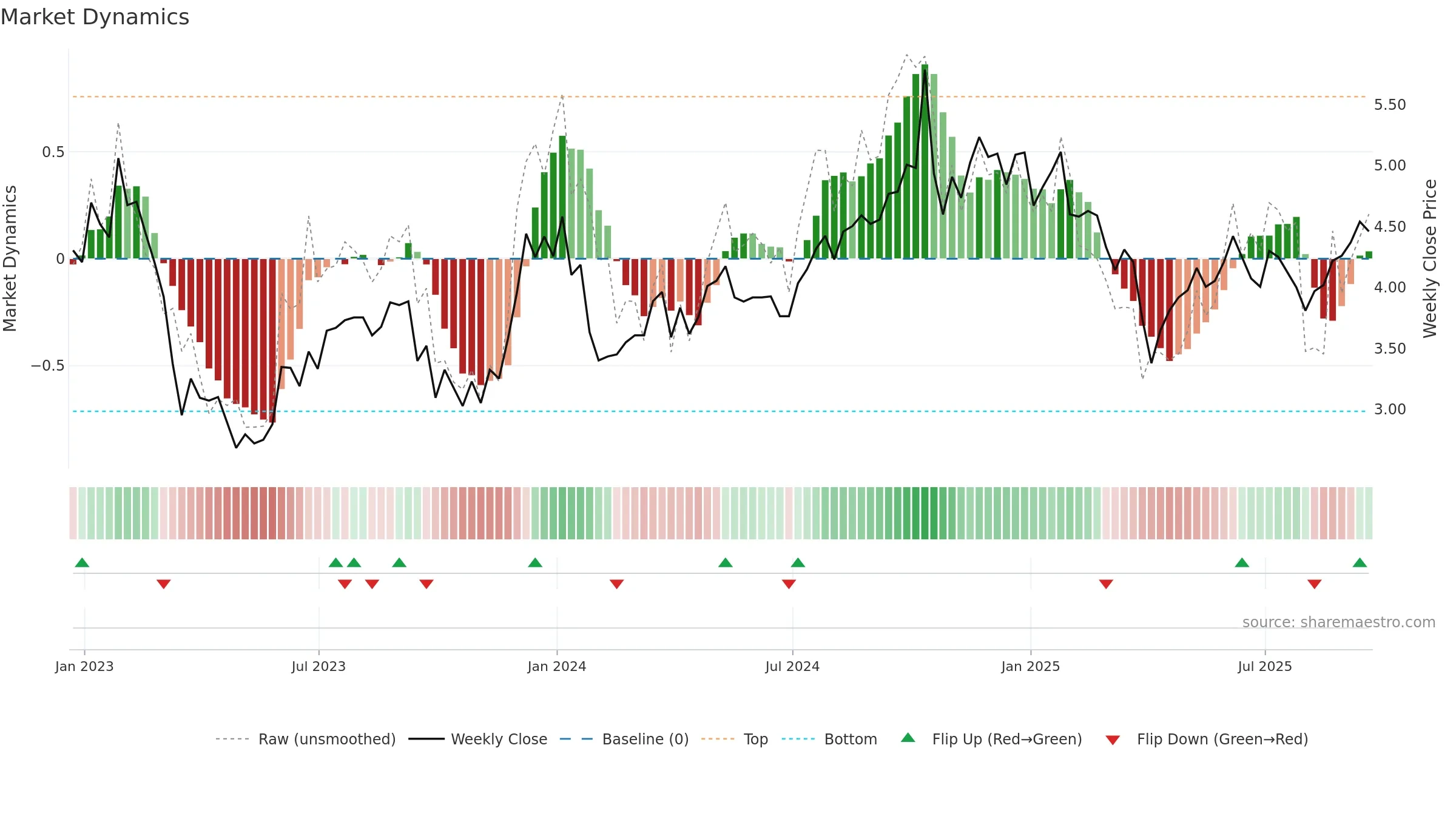Select the flip-up marker just after Jul 2024
The height and width of the screenshot is (819, 1456).
click(798, 562)
